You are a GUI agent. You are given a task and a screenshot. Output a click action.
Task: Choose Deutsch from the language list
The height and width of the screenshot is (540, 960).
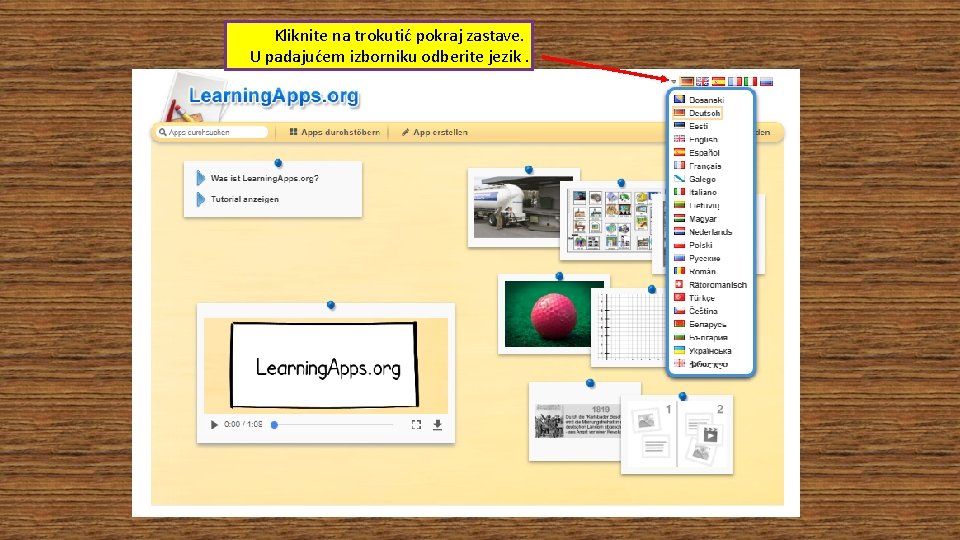click(x=697, y=113)
